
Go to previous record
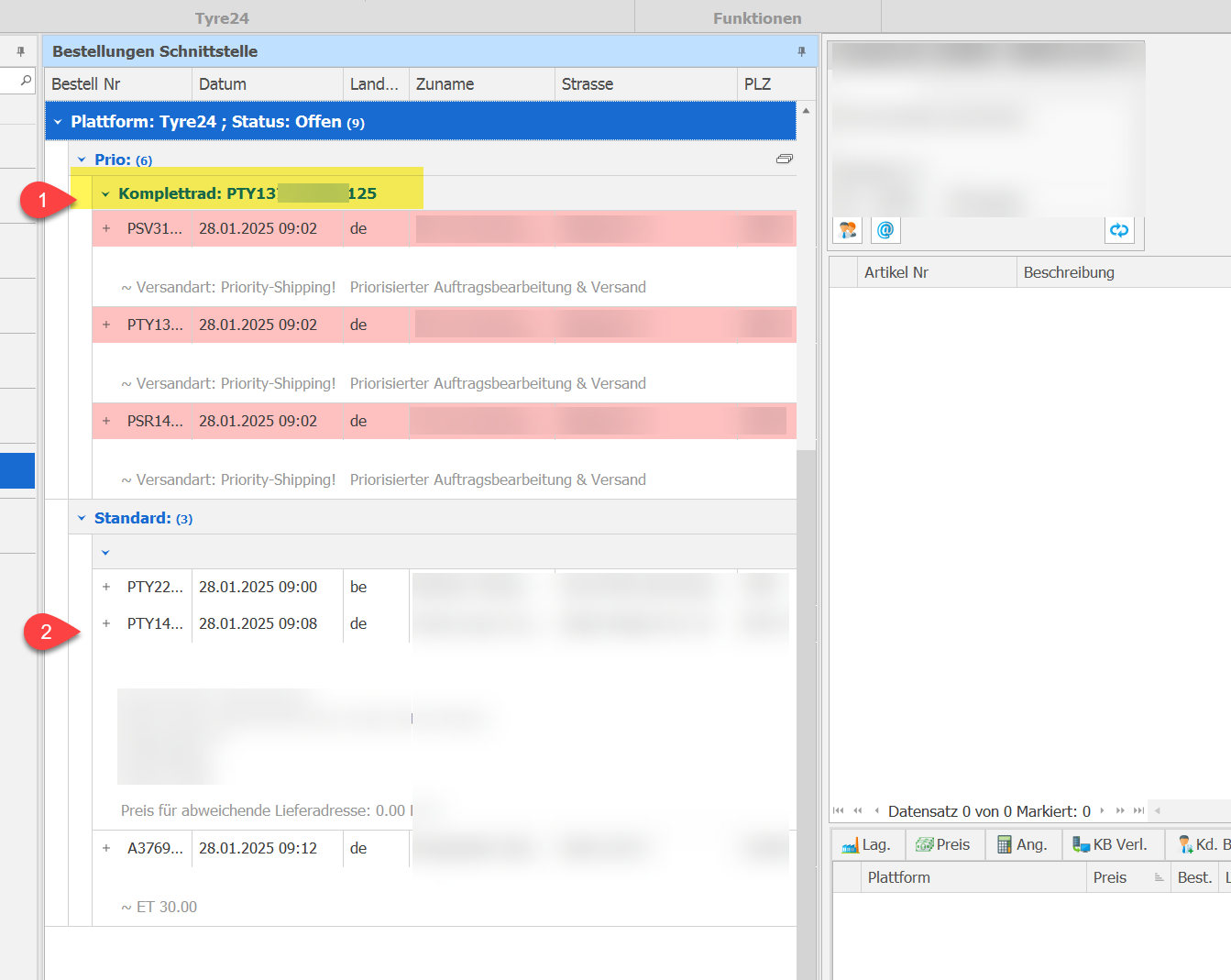[876, 810]
